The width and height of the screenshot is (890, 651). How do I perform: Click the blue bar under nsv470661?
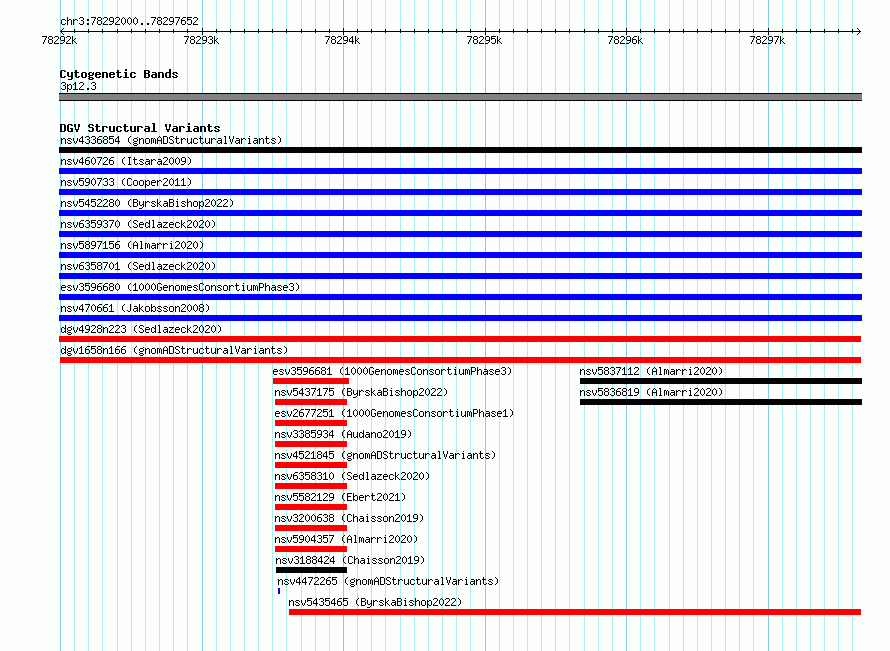pos(460,318)
